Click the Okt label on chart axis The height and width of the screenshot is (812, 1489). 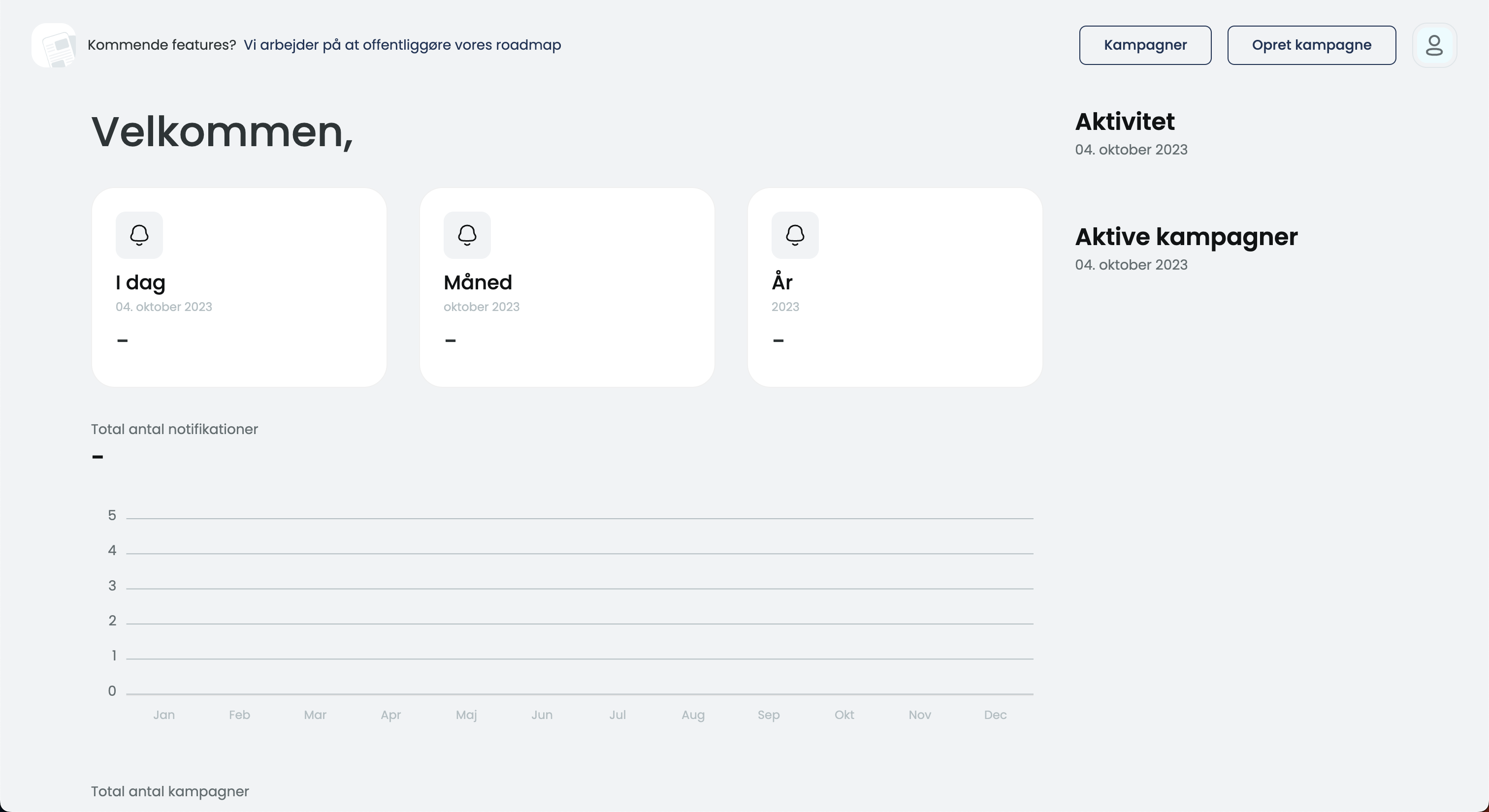point(844,715)
